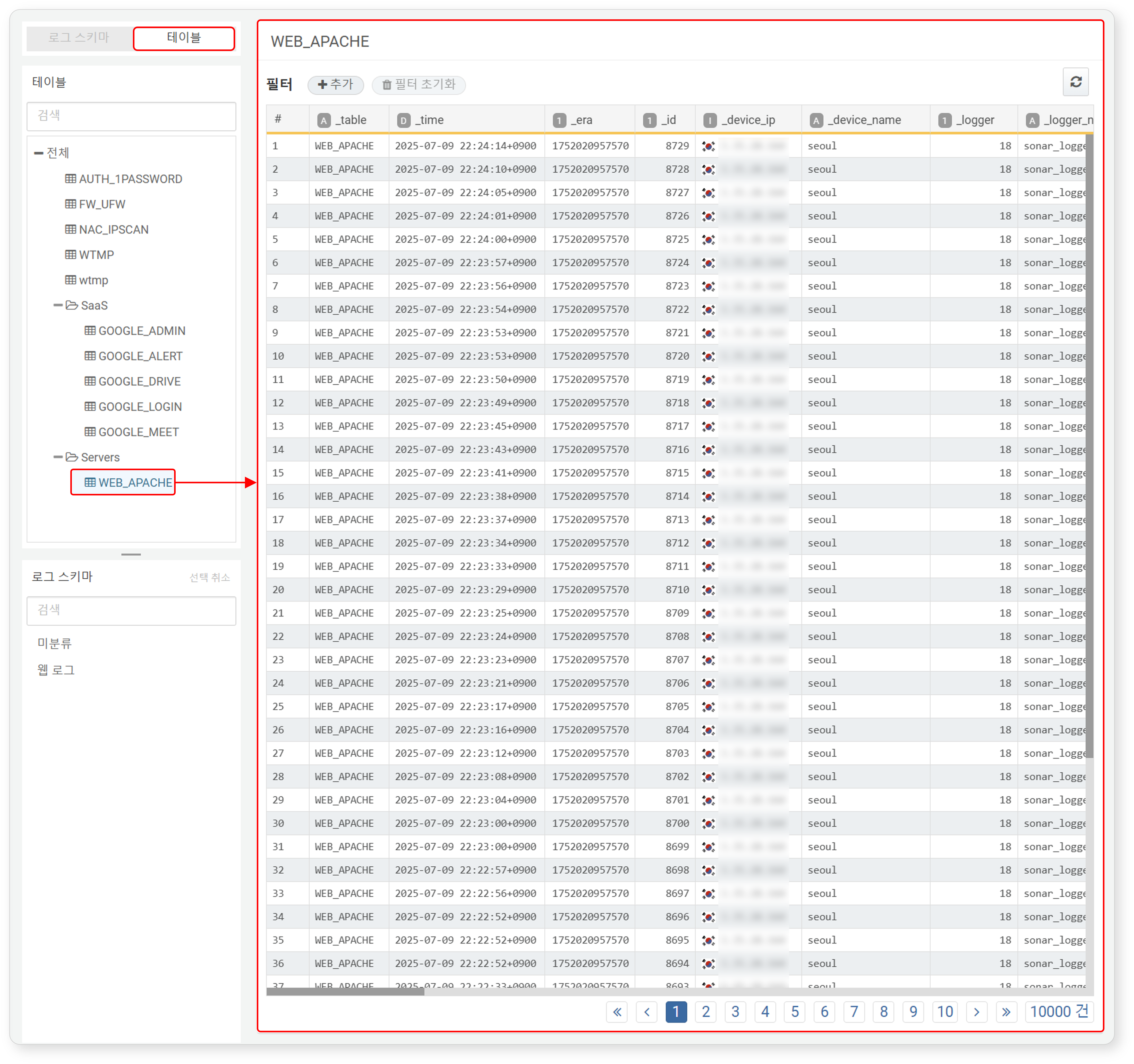The height and width of the screenshot is (1064, 1134).
Task: Click the _logger column type icon
Action: point(945,120)
